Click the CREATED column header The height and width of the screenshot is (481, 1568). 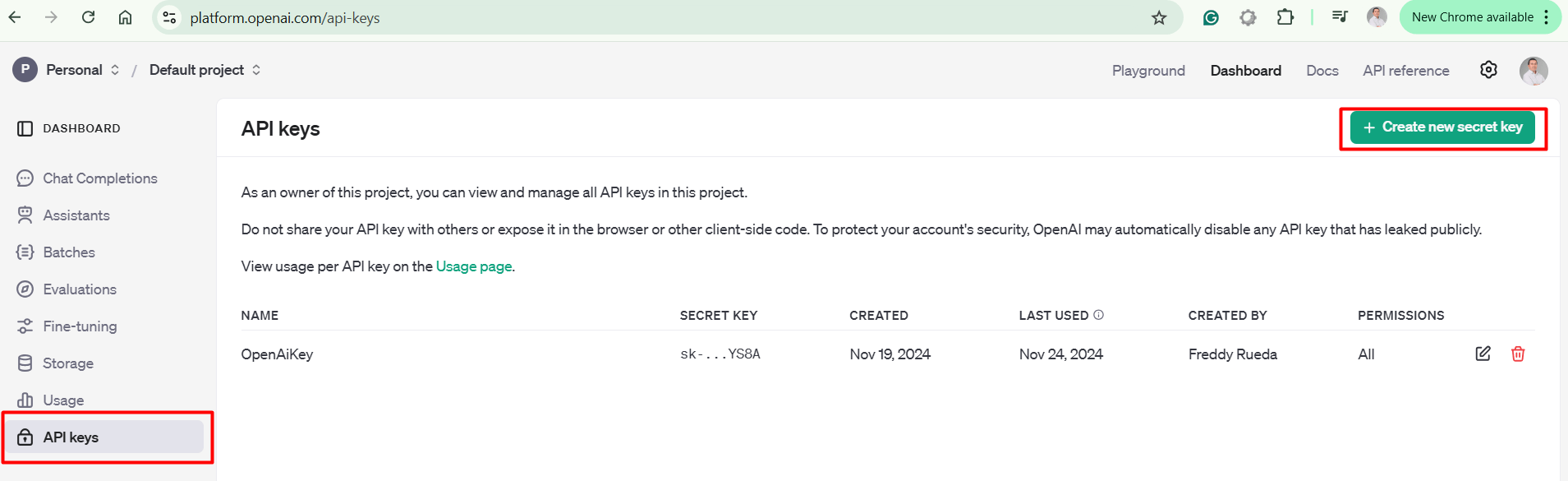tap(879, 316)
